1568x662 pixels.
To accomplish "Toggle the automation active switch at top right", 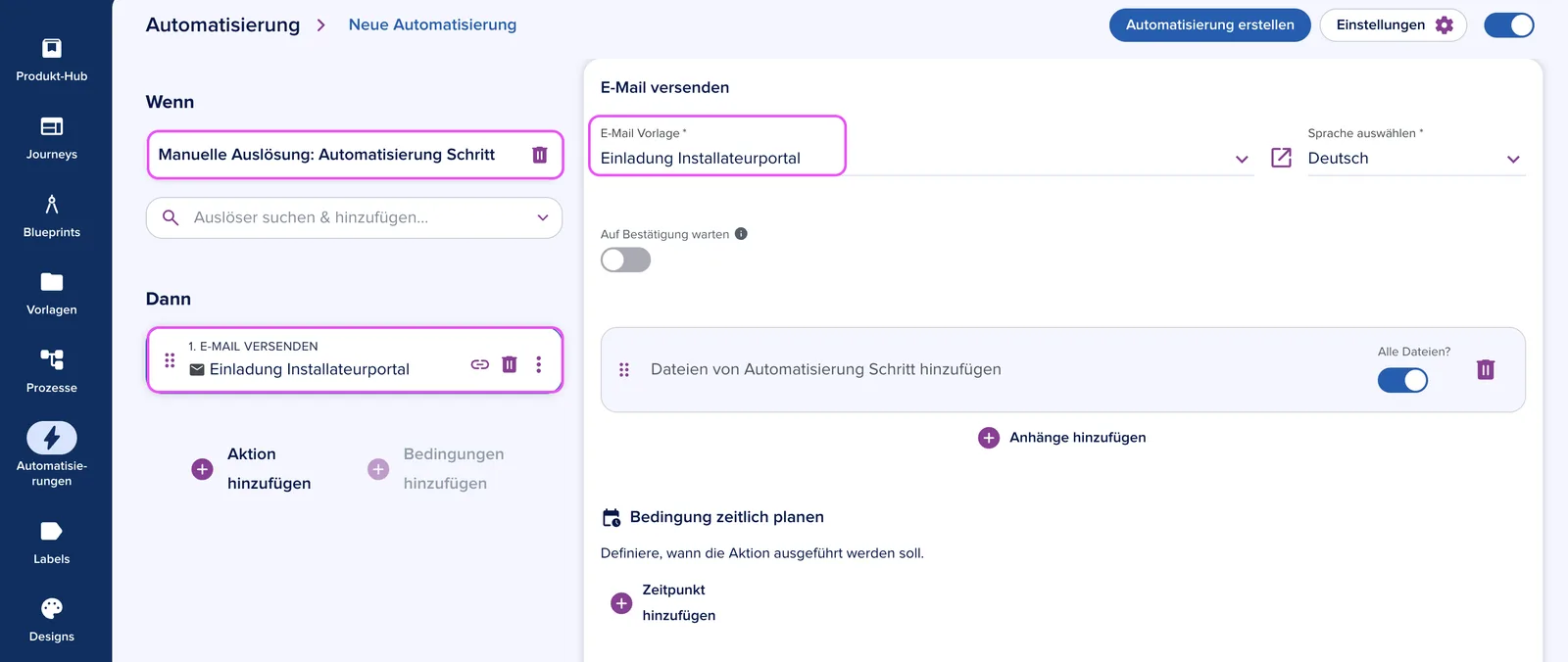I will 1509,25.
